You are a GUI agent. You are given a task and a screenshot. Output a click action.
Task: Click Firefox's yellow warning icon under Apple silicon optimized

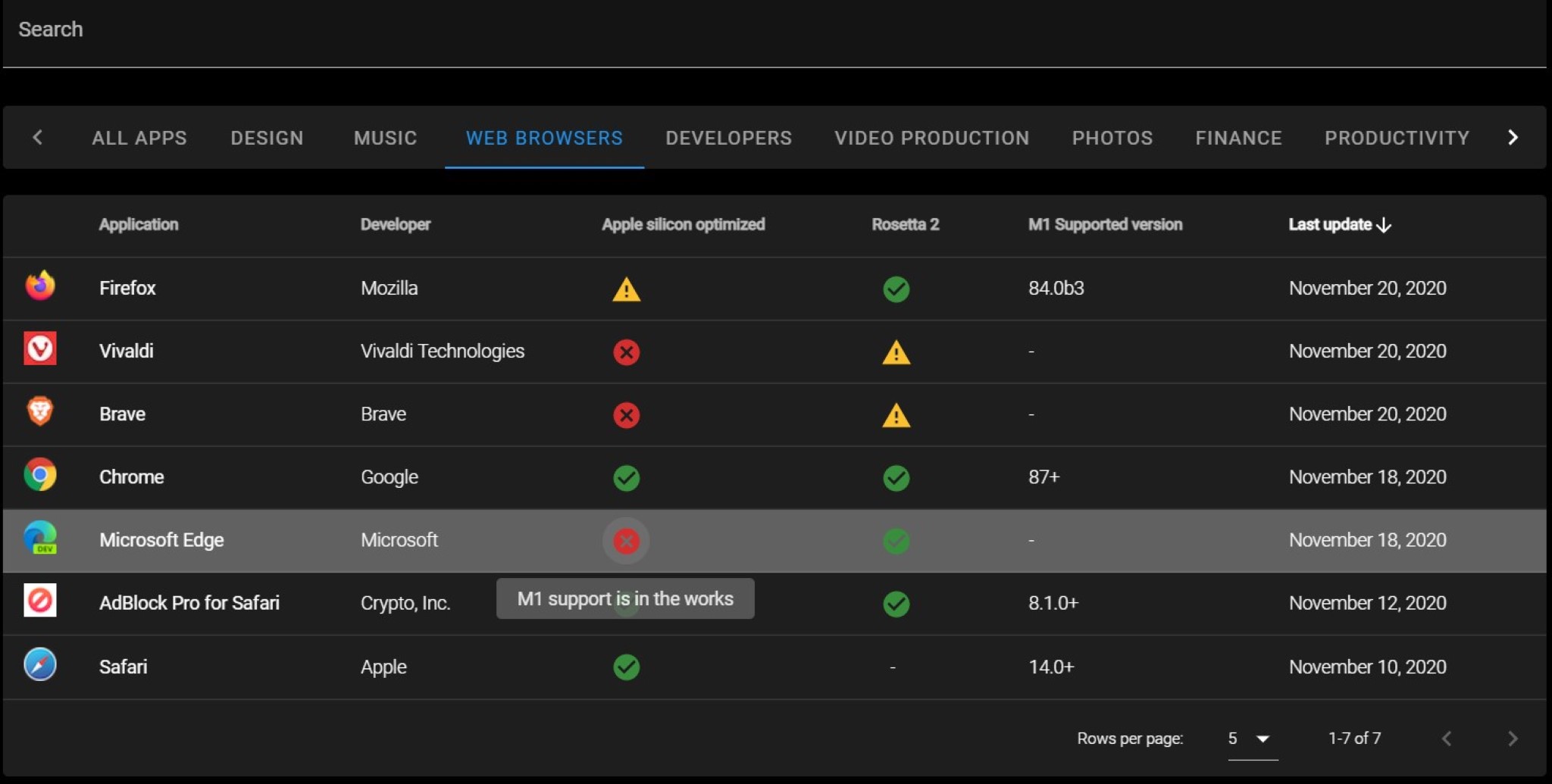626,289
